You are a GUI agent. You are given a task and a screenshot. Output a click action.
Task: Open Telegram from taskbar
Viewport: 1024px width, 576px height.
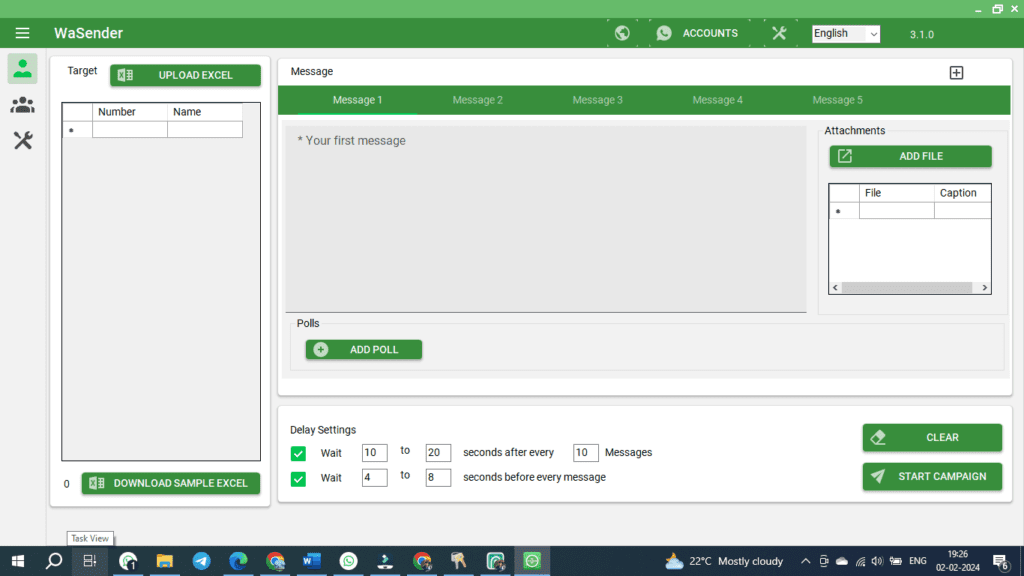pos(201,561)
